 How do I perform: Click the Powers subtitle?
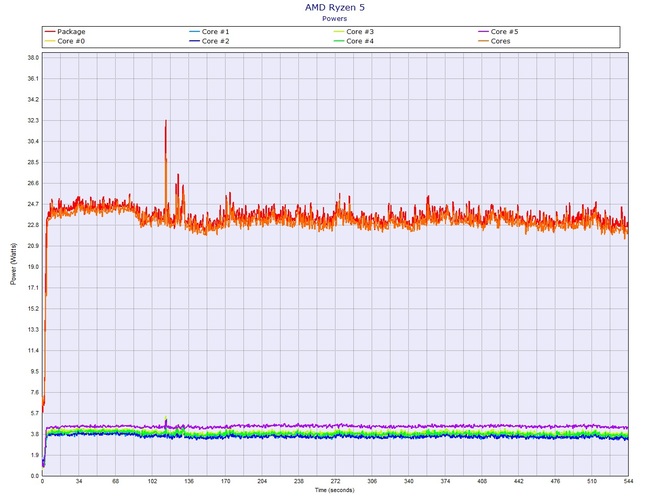(x=335, y=18)
